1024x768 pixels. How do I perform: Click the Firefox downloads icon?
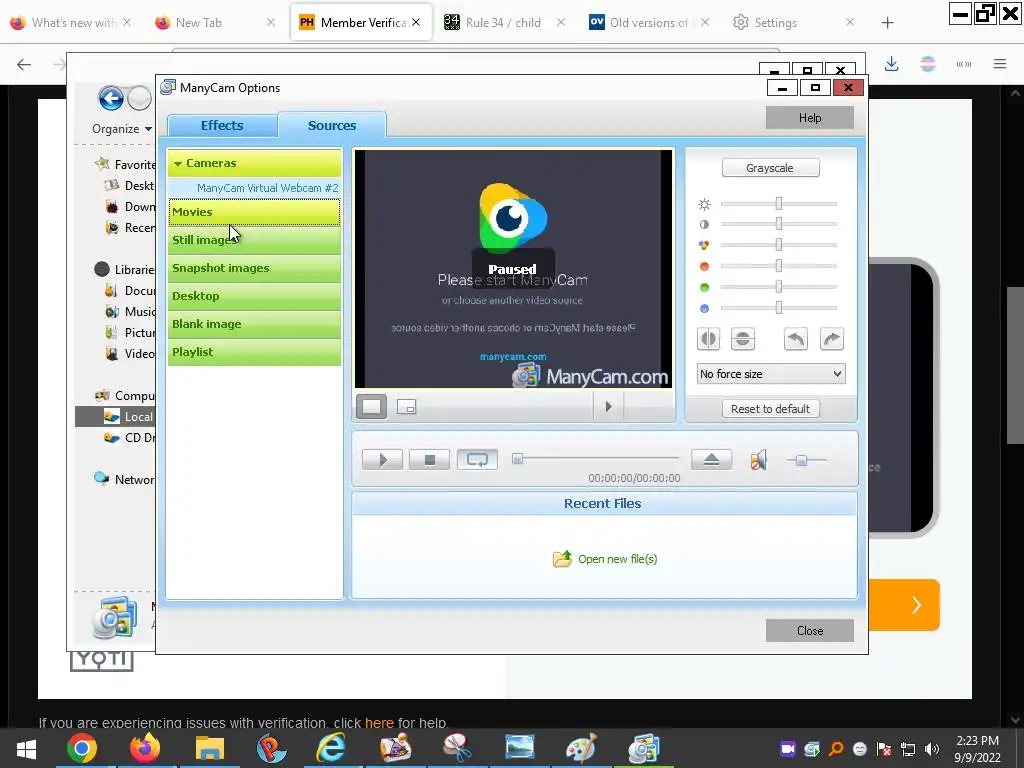891,64
